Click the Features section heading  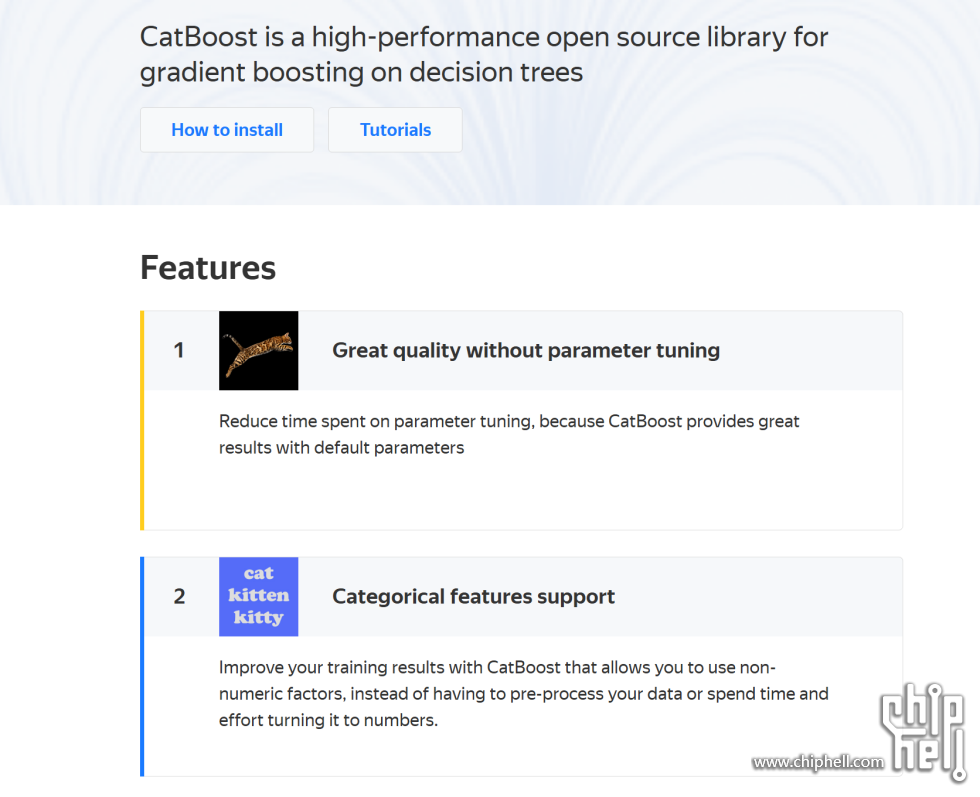208,268
